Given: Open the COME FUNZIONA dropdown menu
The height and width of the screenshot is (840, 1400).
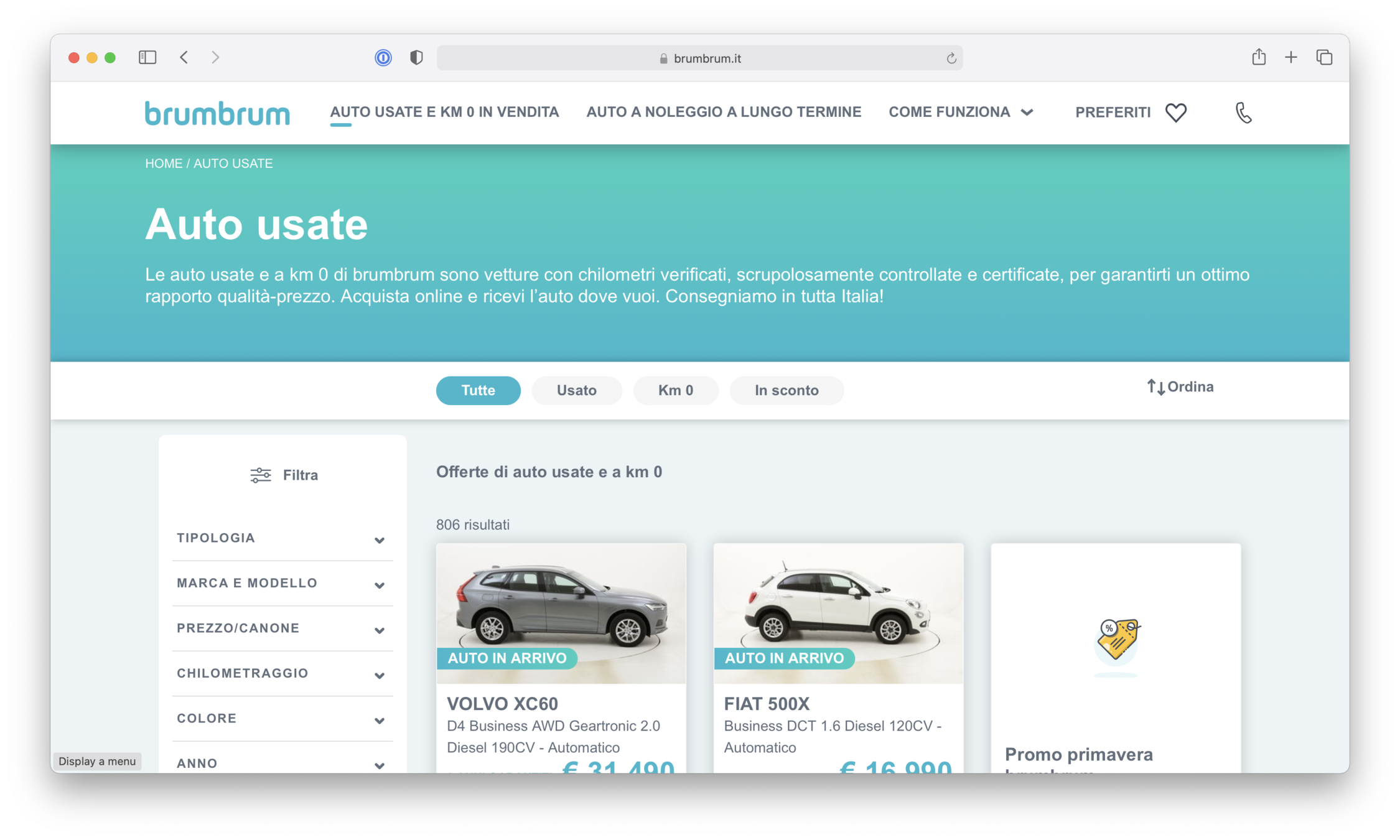Looking at the screenshot, I should 960,112.
